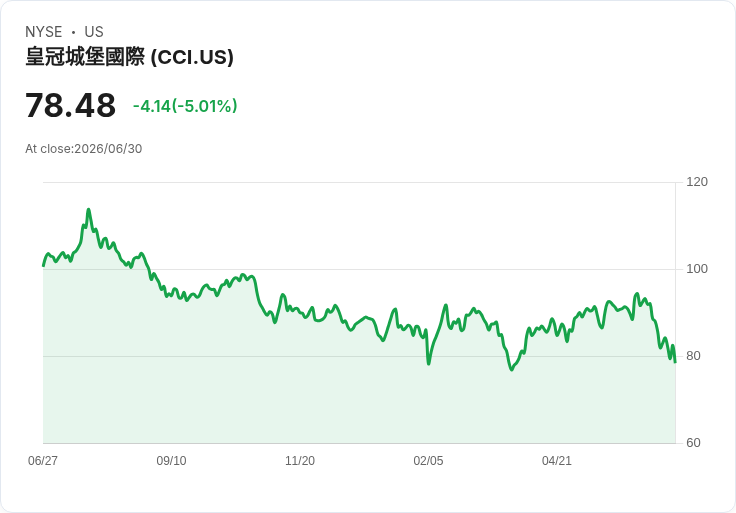Click the At close 2026/06/30 timestamp
This screenshot has height=513, width=736.
(84, 149)
